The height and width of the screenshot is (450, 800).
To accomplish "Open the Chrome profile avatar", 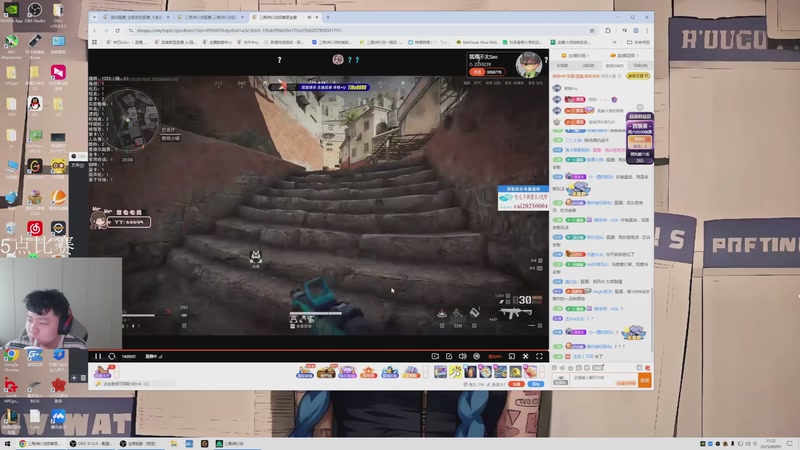I will pyautogui.click(x=636, y=31).
